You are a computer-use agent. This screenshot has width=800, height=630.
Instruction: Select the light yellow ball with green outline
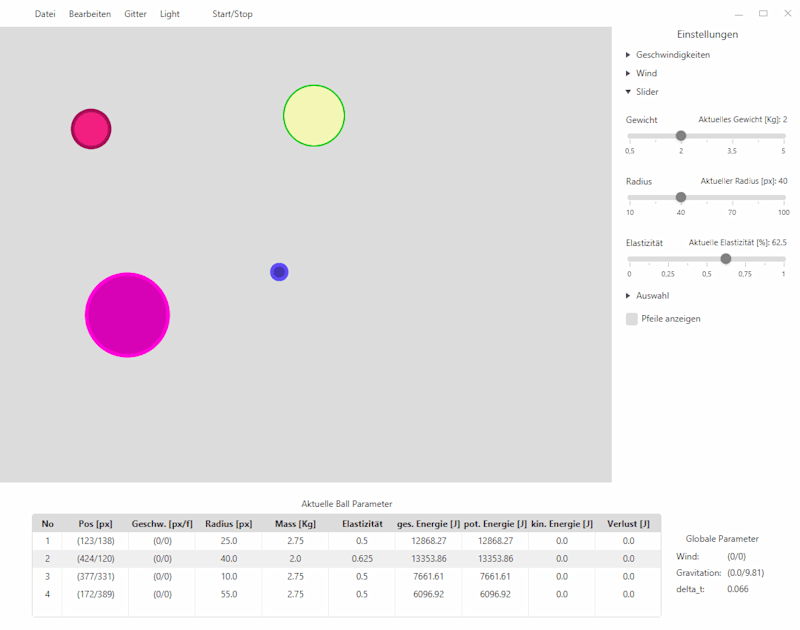(314, 116)
